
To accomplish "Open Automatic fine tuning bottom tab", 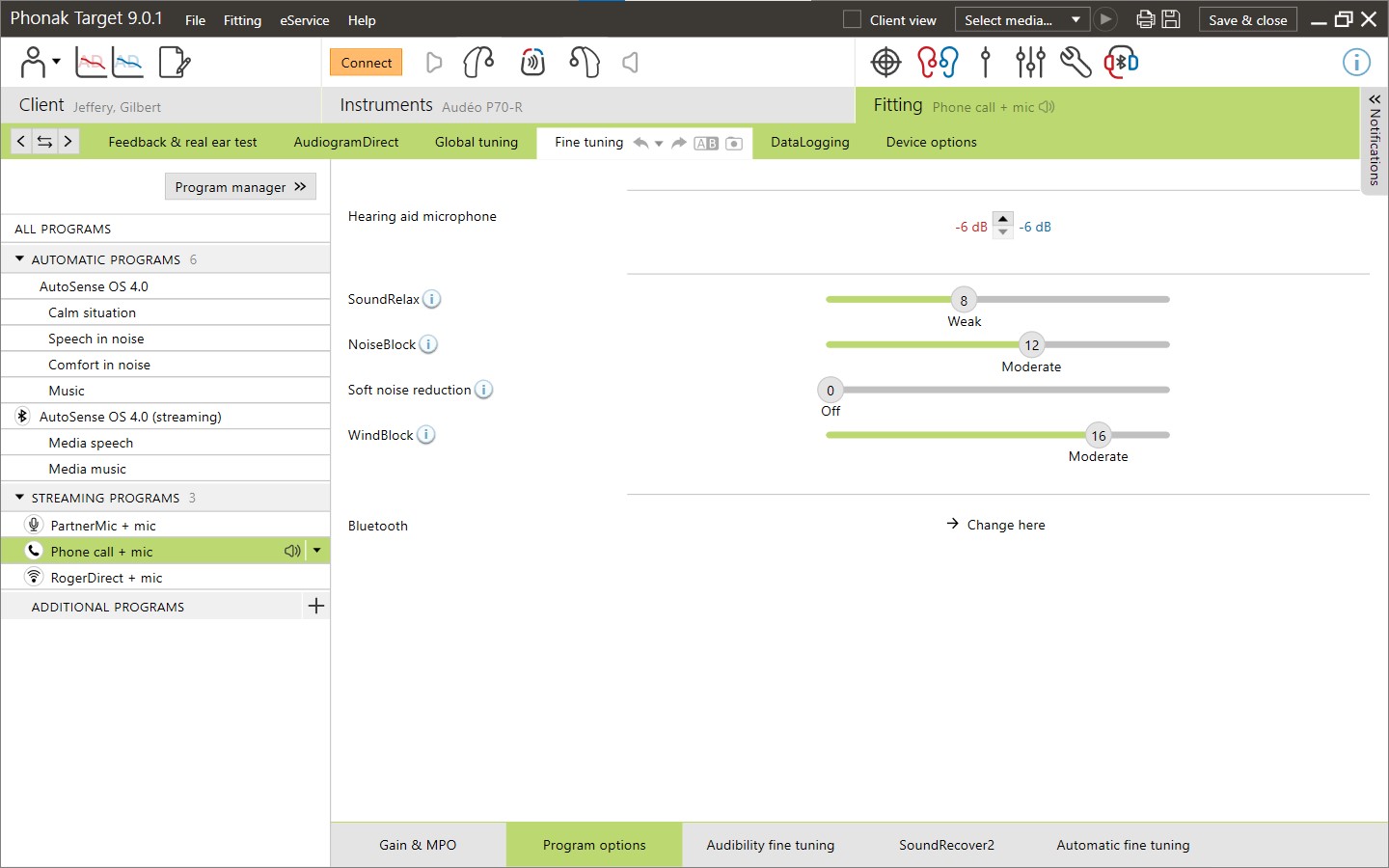I will pyautogui.click(x=1123, y=845).
